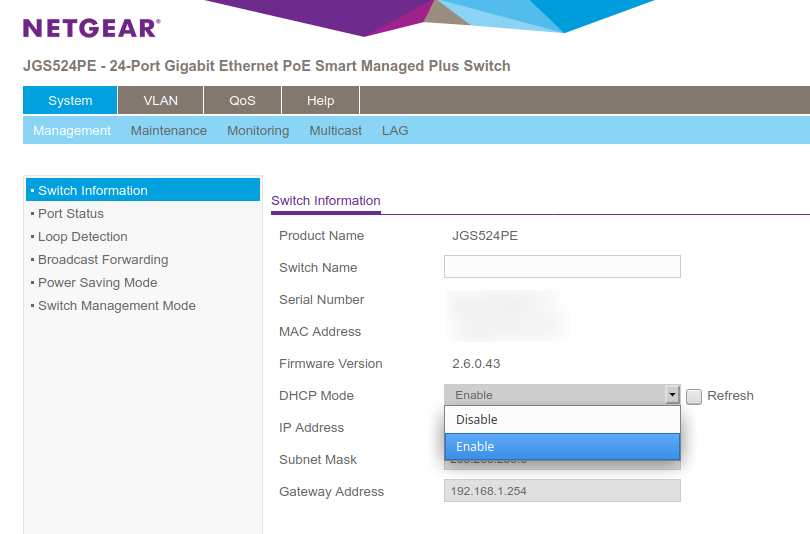Open Switch Management Mode page

click(x=117, y=306)
